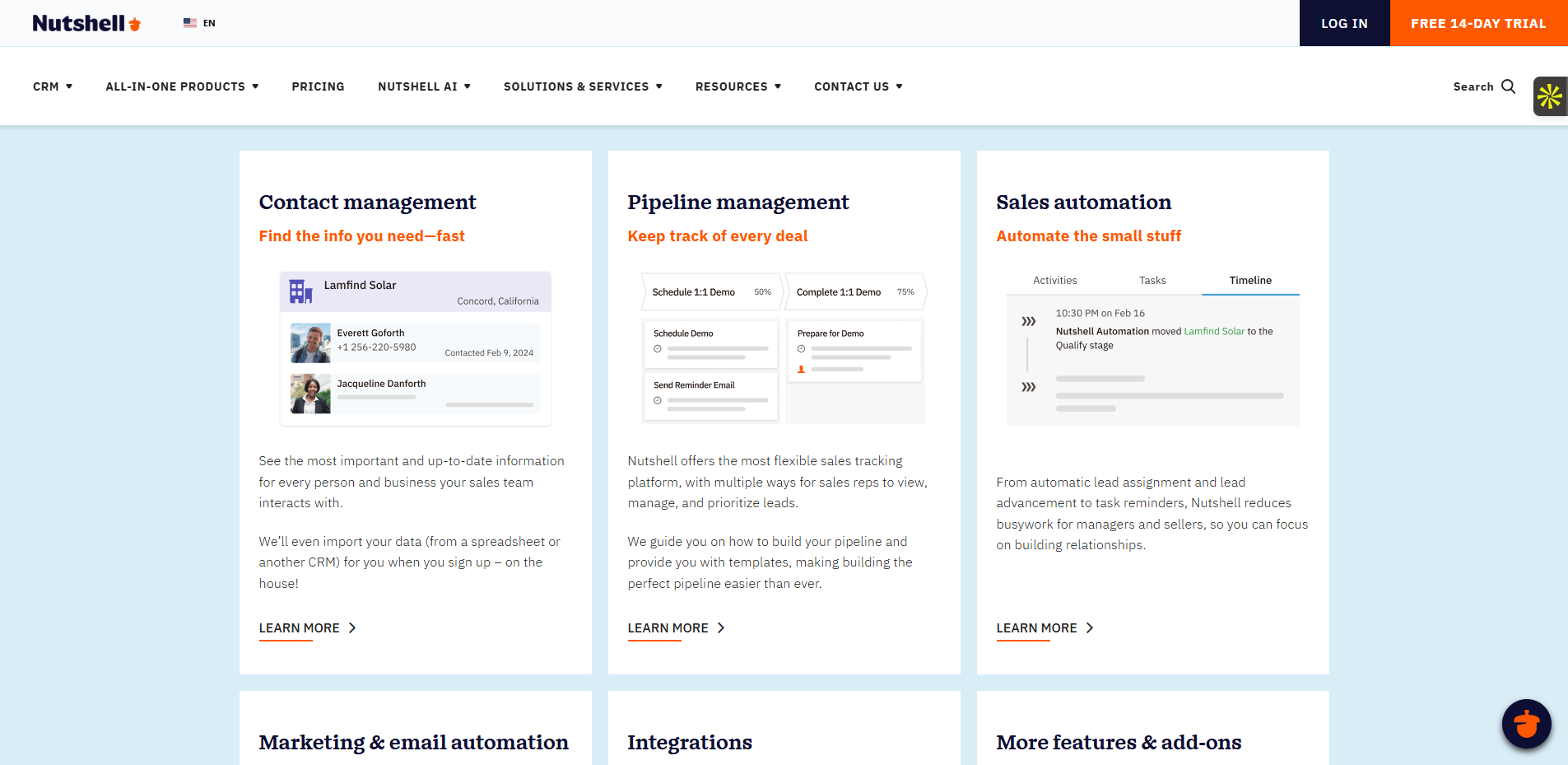The image size is (1568, 765).
Task: Click the clock icon in Send Reminder Email
Action: point(658,401)
